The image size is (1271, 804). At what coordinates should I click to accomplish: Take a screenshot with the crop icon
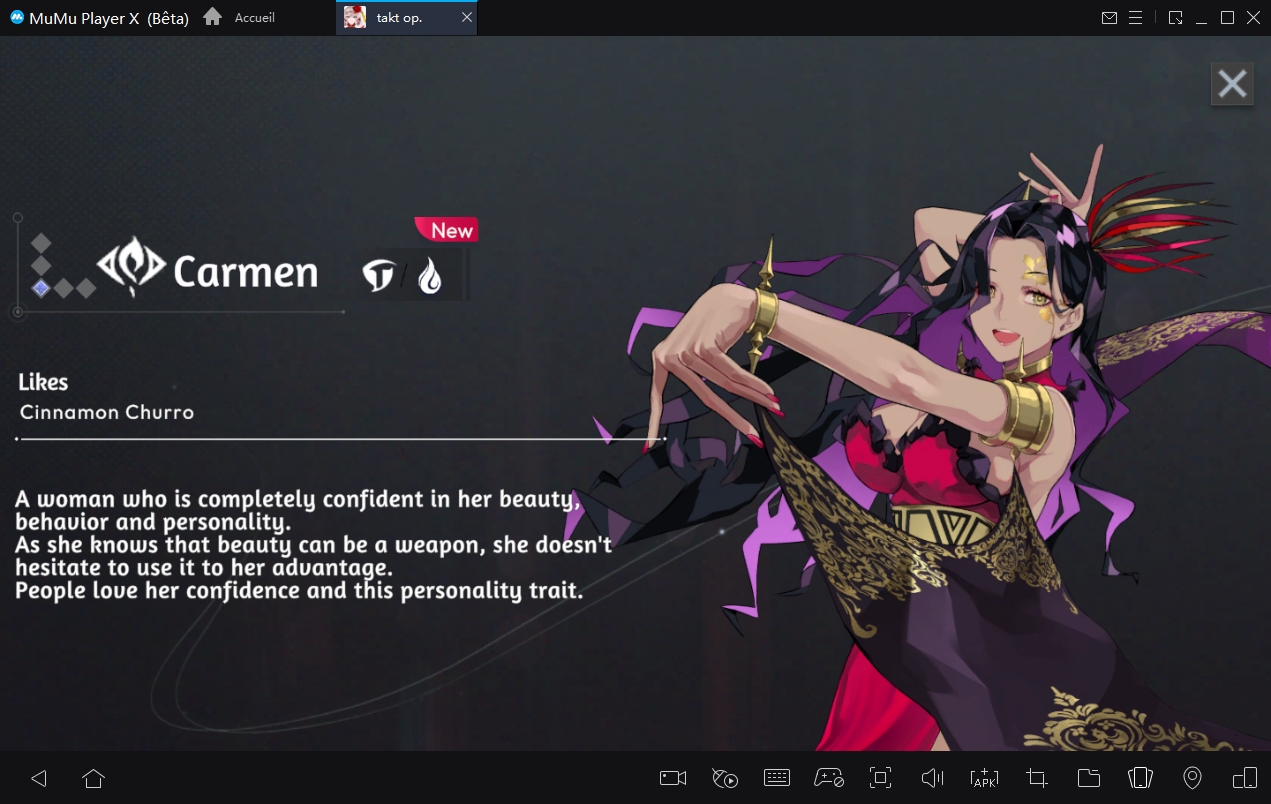point(1036,778)
